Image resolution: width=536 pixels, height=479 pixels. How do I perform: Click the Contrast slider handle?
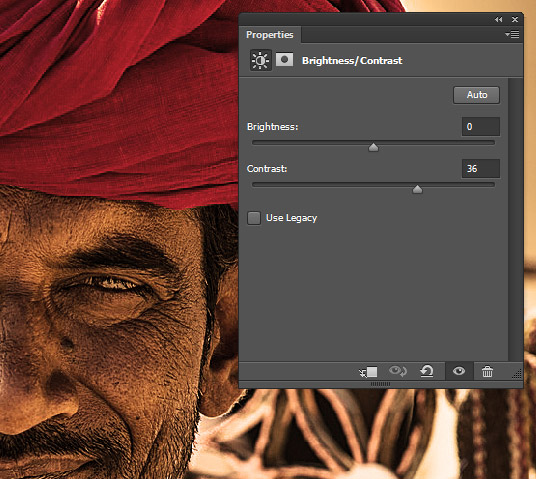click(417, 189)
